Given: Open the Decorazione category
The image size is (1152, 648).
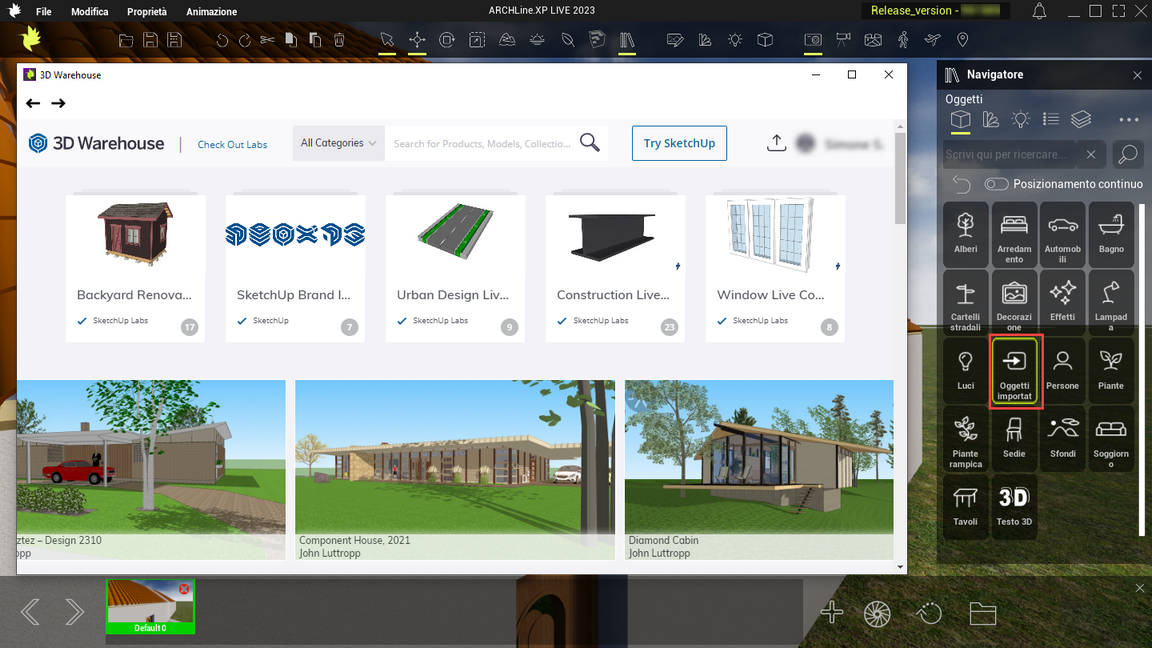Looking at the screenshot, I should tap(1014, 303).
